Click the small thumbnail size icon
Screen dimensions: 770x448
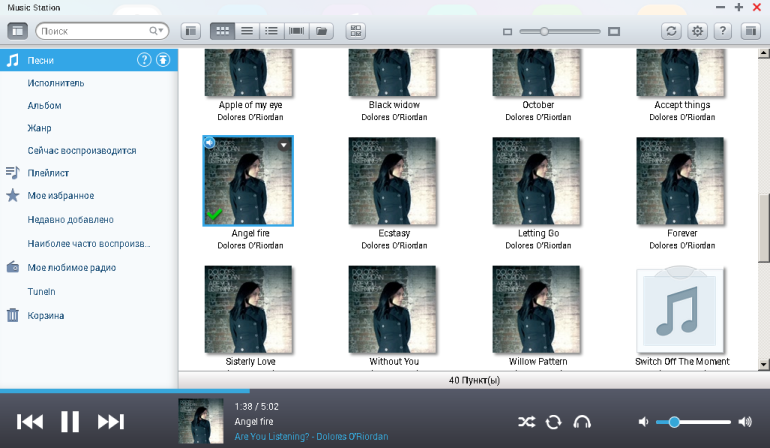click(x=507, y=31)
